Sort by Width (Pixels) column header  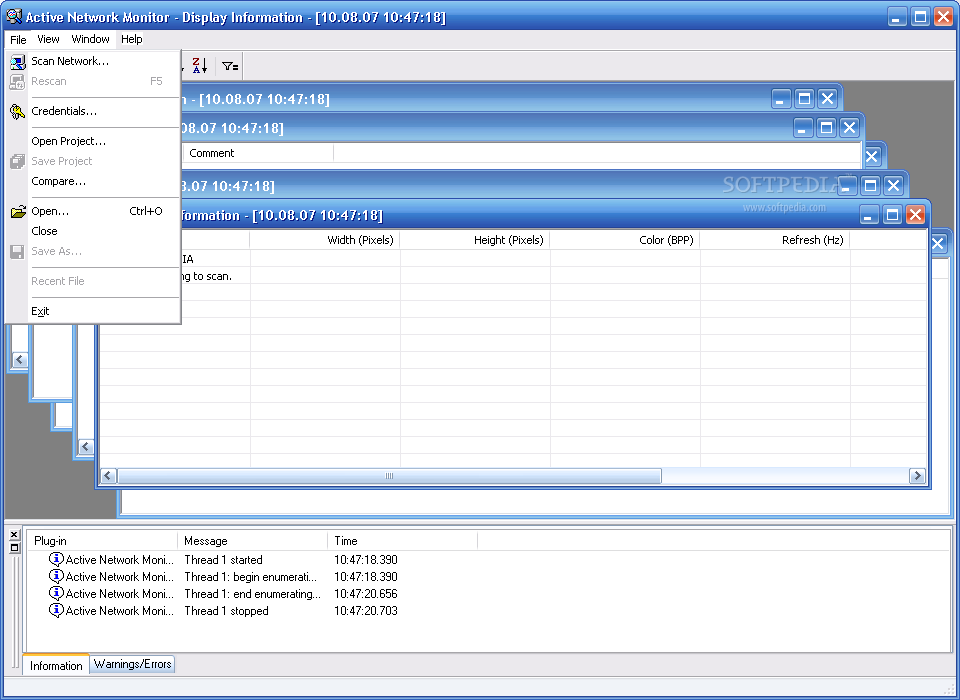tap(325, 240)
